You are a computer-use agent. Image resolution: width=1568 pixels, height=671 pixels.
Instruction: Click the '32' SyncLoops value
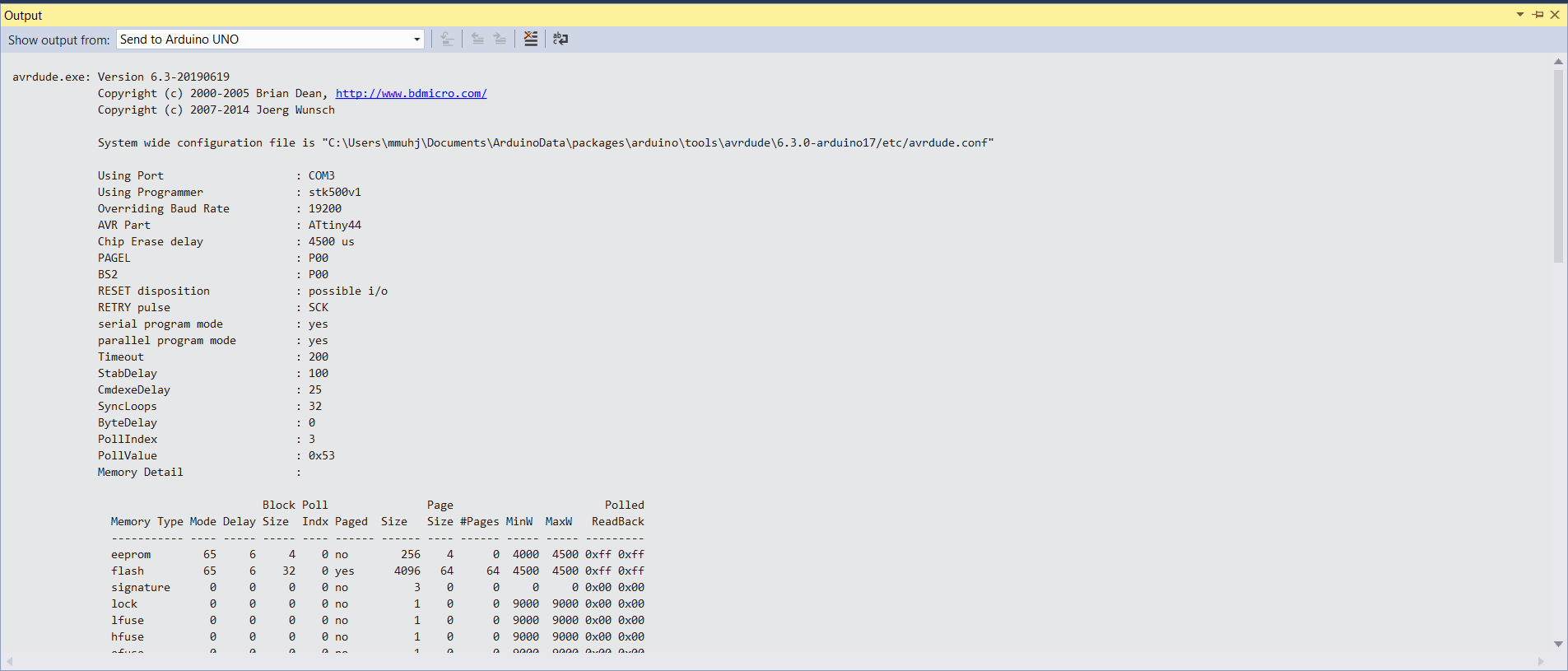pyautogui.click(x=315, y=406)
